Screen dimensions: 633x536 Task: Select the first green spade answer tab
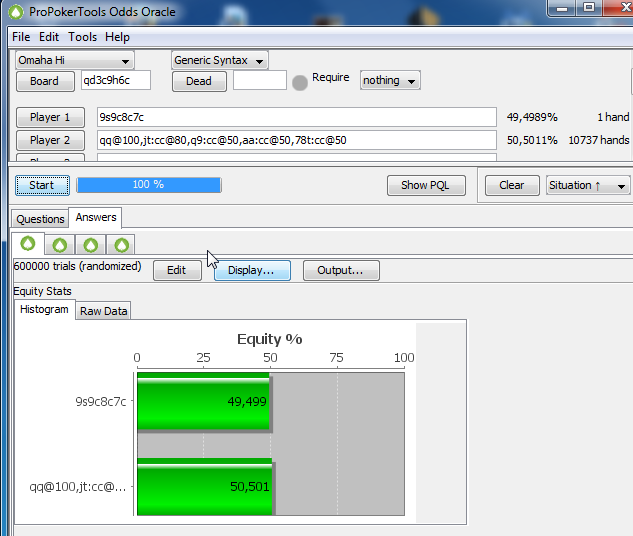28,243
